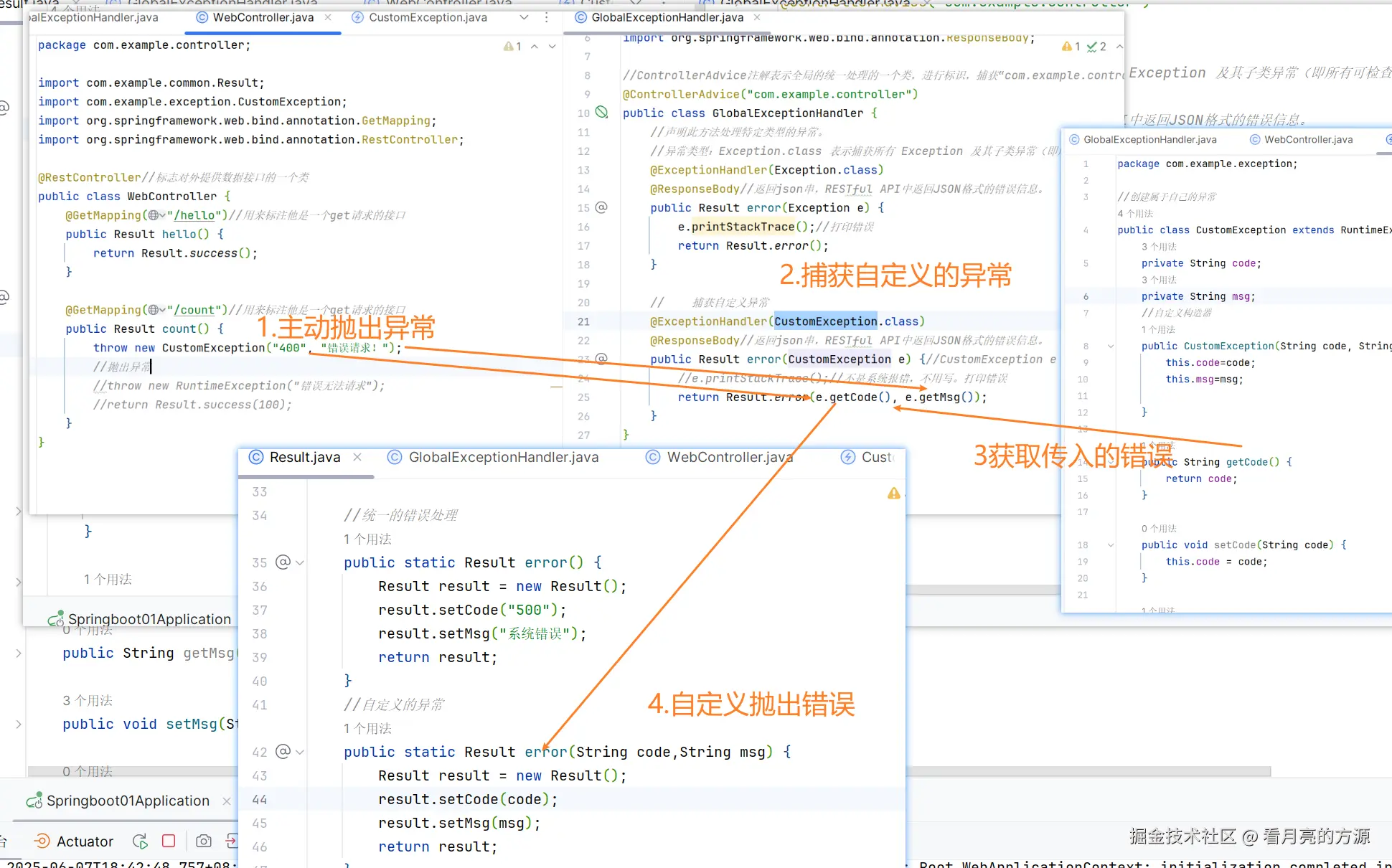Select the Result.java tab

pos(304,458)
